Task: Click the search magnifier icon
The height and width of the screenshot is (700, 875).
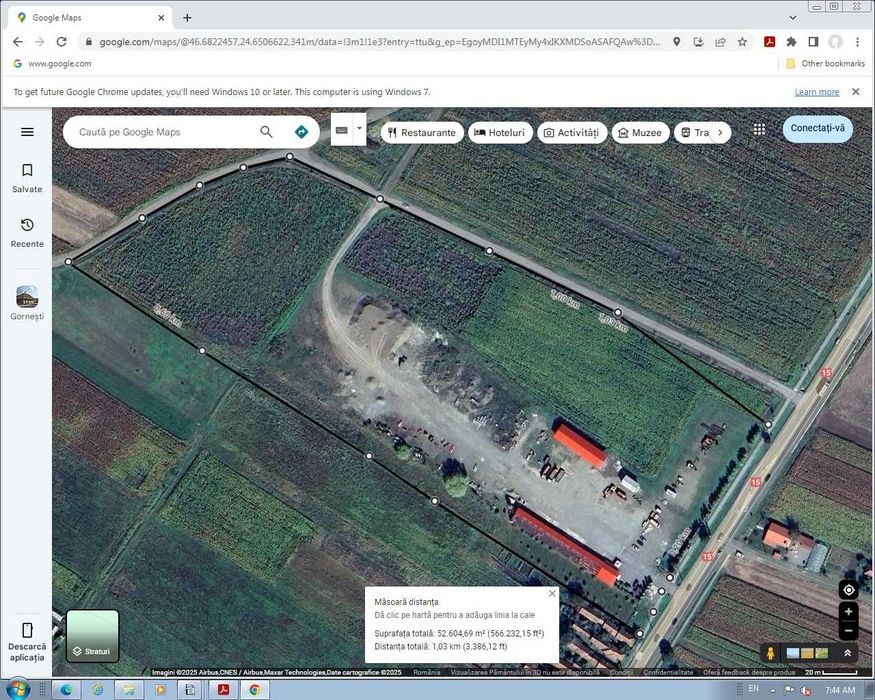Action: click(266, 132)
